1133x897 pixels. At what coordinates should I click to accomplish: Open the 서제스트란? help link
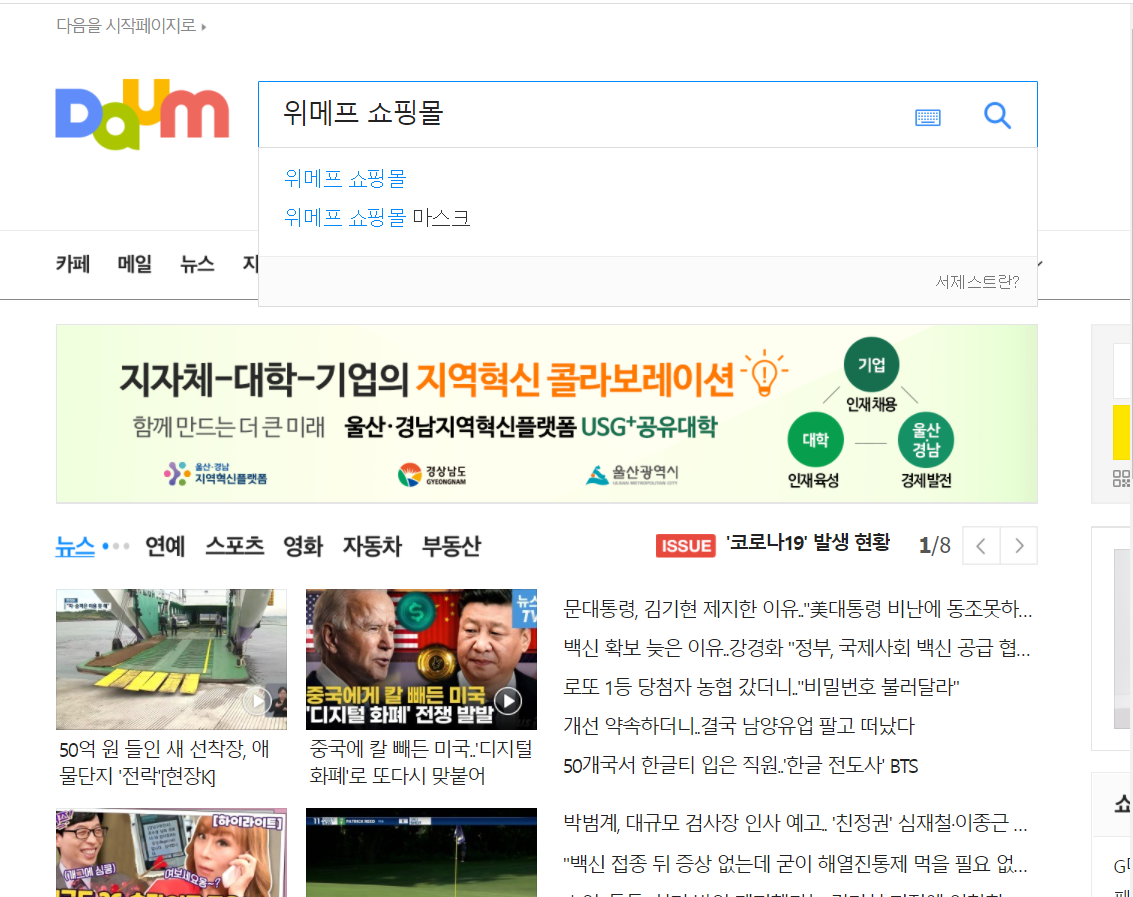click(976, 282)
